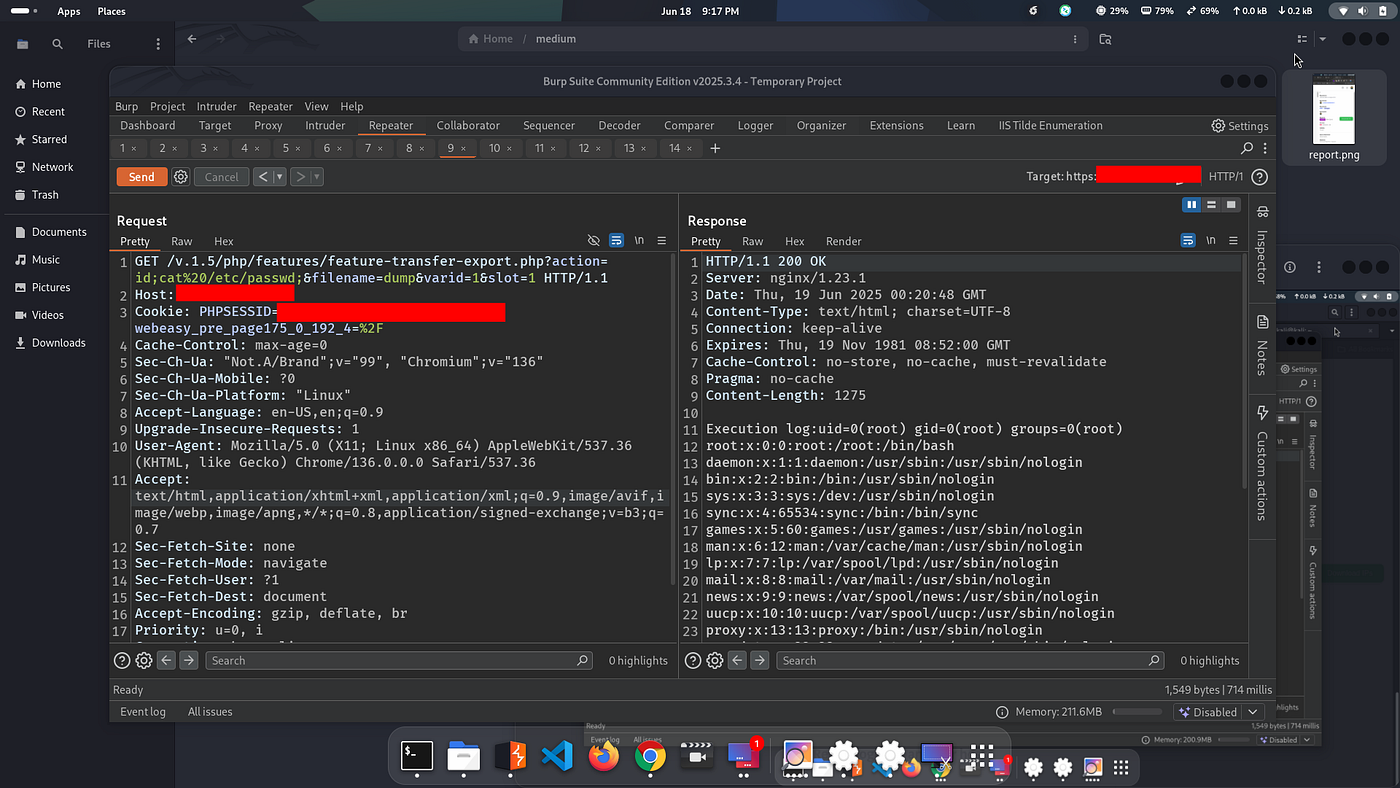This screenshot has height=788, width=1400.
Task: Launch Firefox from the dock
Action: (x=604, y=756)
